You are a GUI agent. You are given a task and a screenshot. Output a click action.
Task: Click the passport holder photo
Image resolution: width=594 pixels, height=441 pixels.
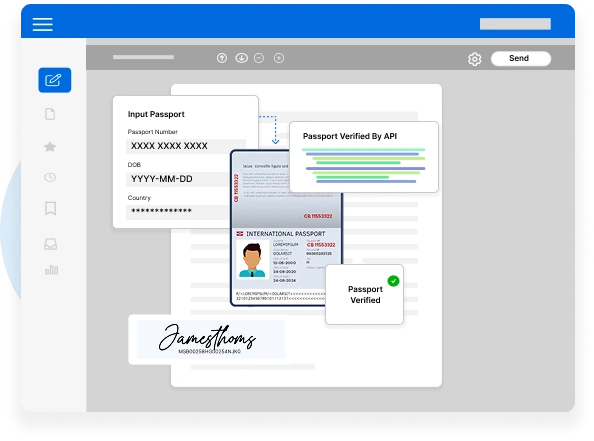pos(252,260)
